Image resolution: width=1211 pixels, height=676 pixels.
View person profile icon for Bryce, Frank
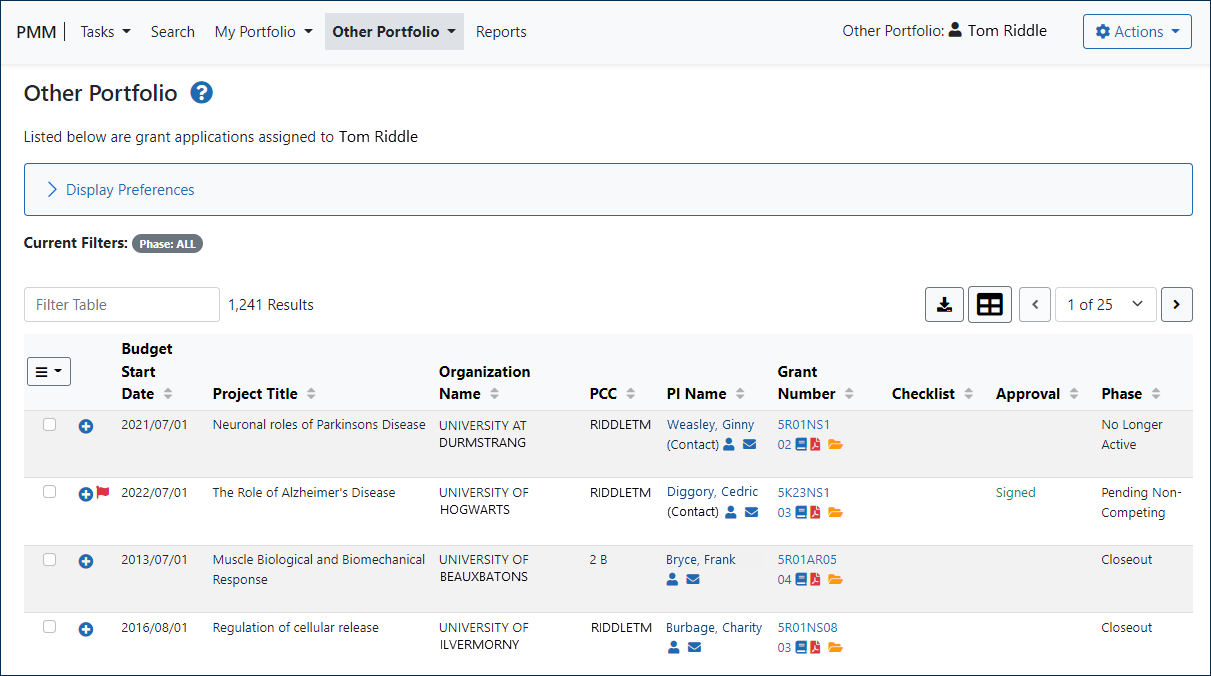point(673,580)
